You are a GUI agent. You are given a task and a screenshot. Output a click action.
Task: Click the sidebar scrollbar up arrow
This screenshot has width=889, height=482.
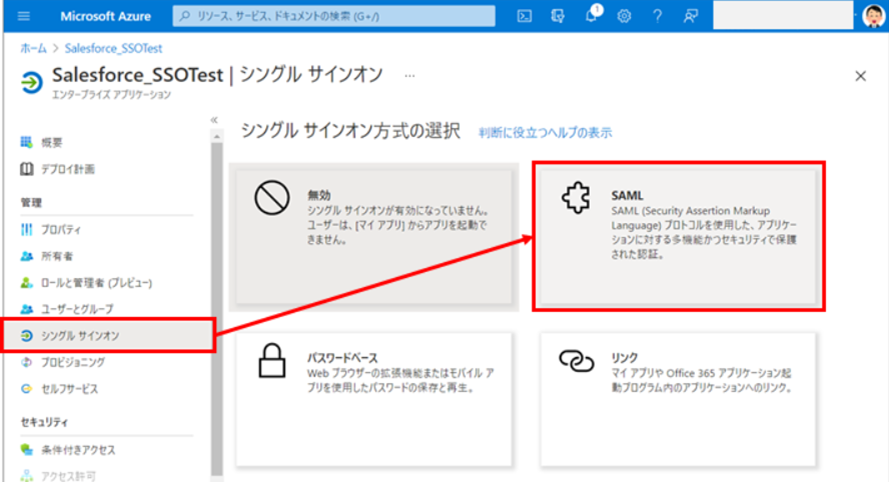217,137
